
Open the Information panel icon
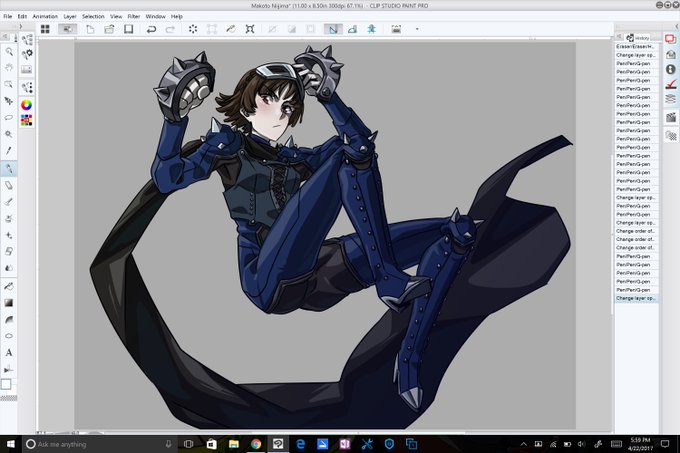[x=670, y=69]
